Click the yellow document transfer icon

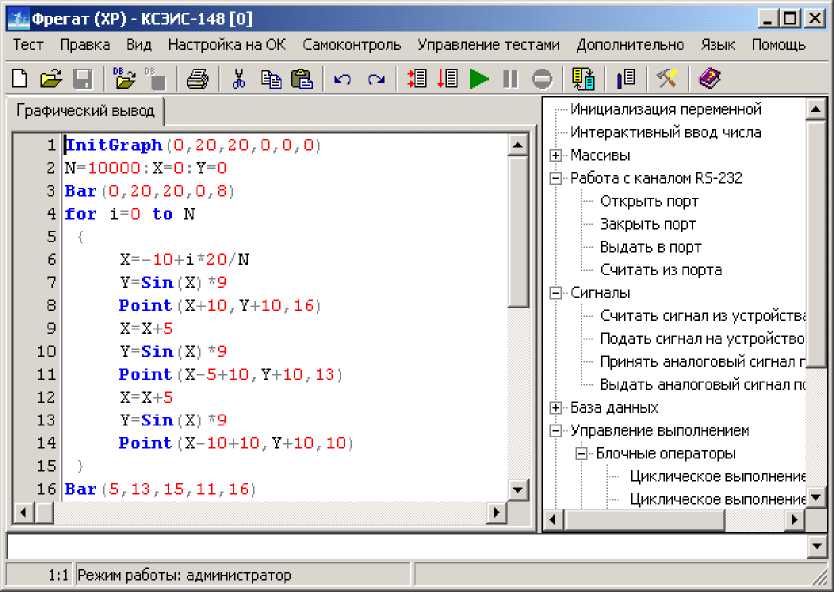pyautogui.click(x=583, y=79)
